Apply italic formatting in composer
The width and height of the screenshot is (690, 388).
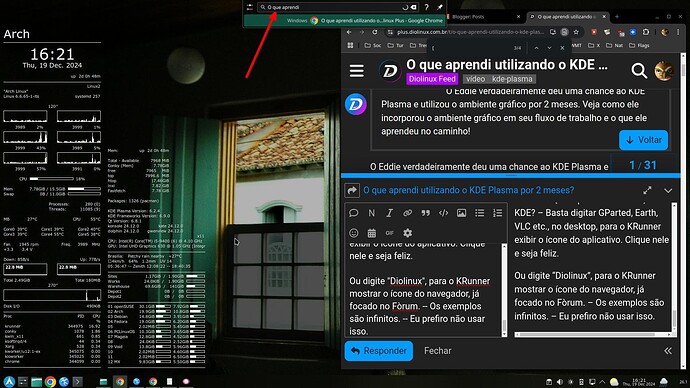tap(389, 213)
